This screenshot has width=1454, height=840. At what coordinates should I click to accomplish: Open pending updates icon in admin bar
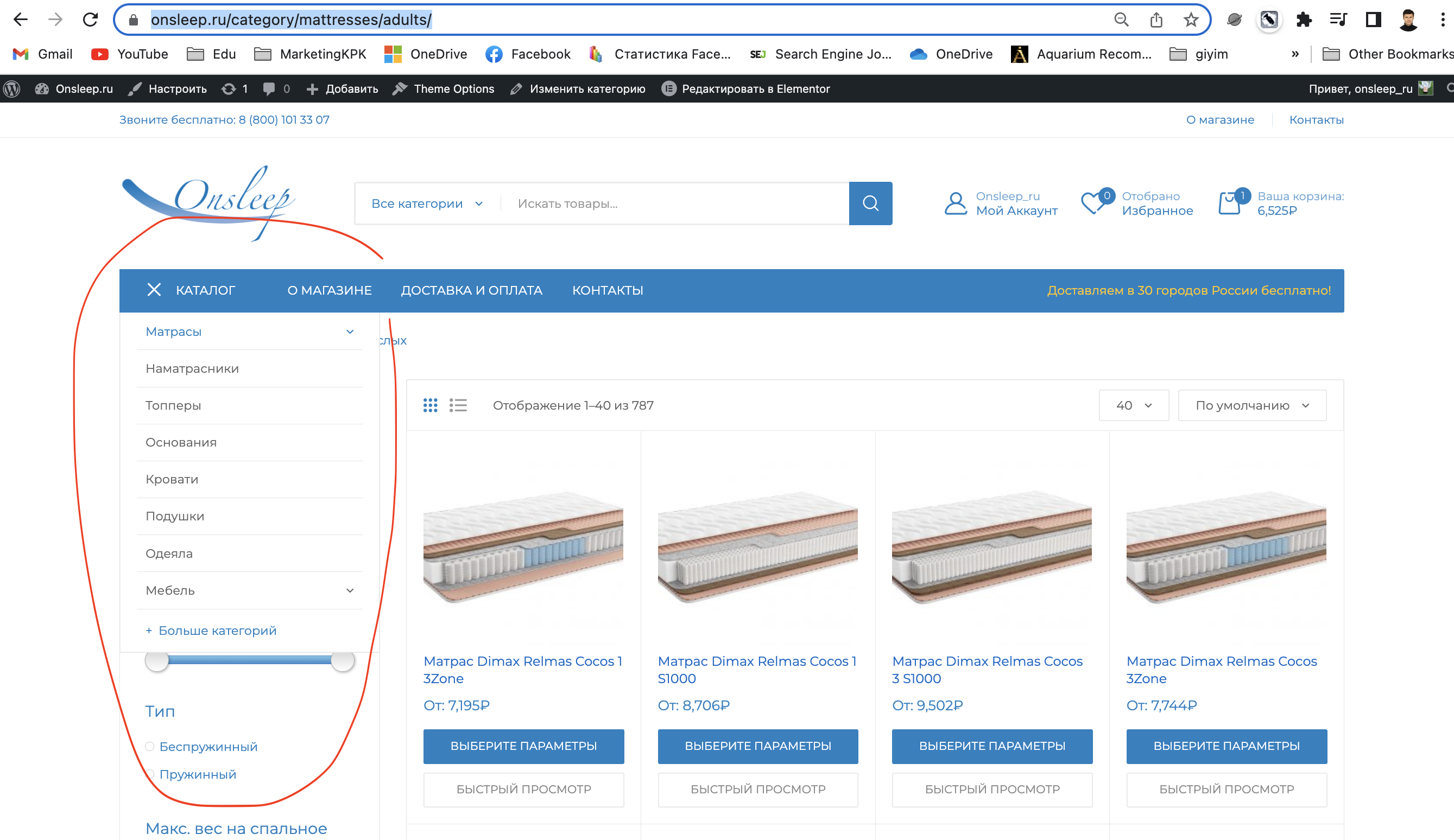[x=235, y=89]
